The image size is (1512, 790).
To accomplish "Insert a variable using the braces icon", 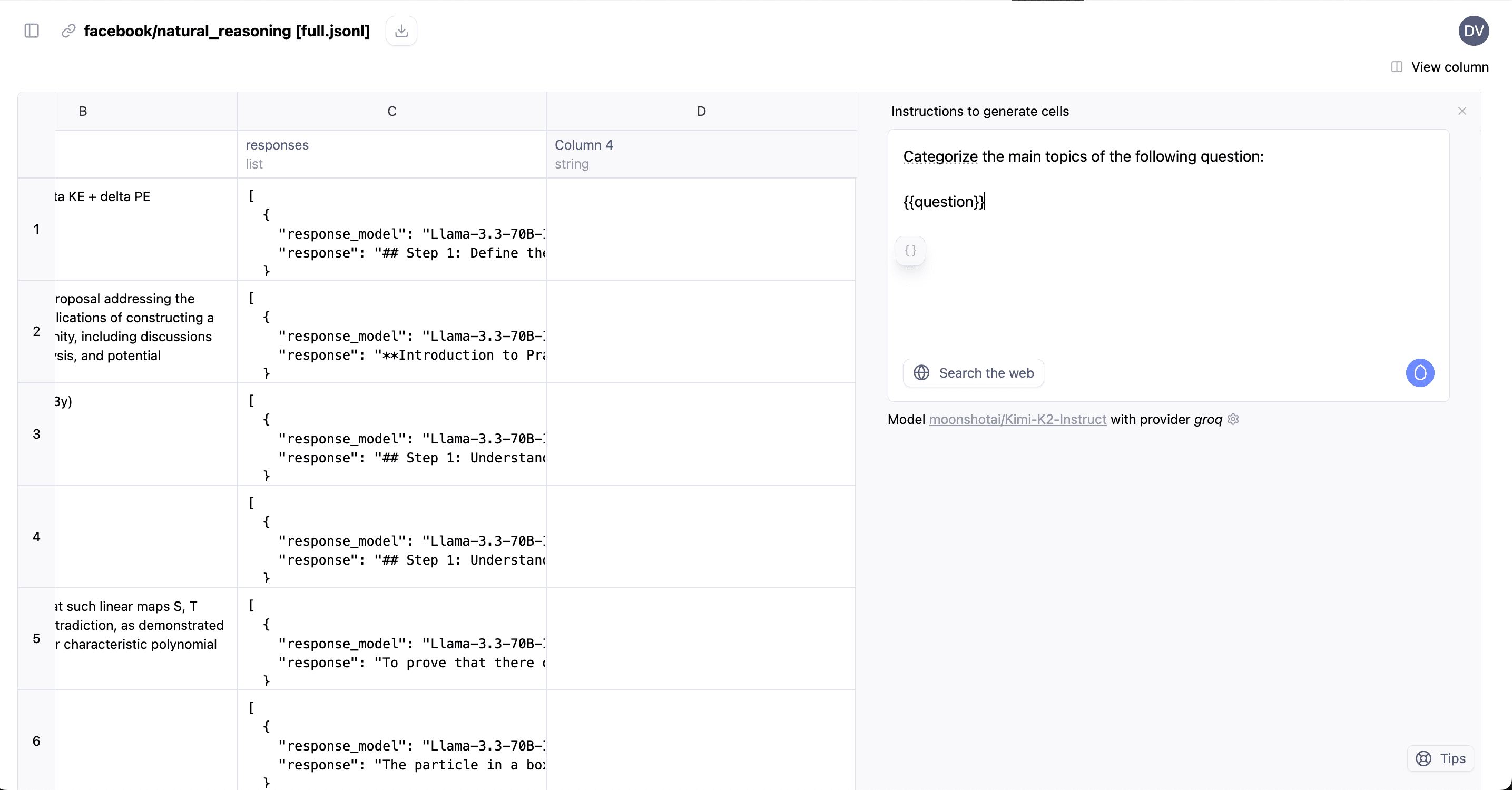I will coord(910,251).
